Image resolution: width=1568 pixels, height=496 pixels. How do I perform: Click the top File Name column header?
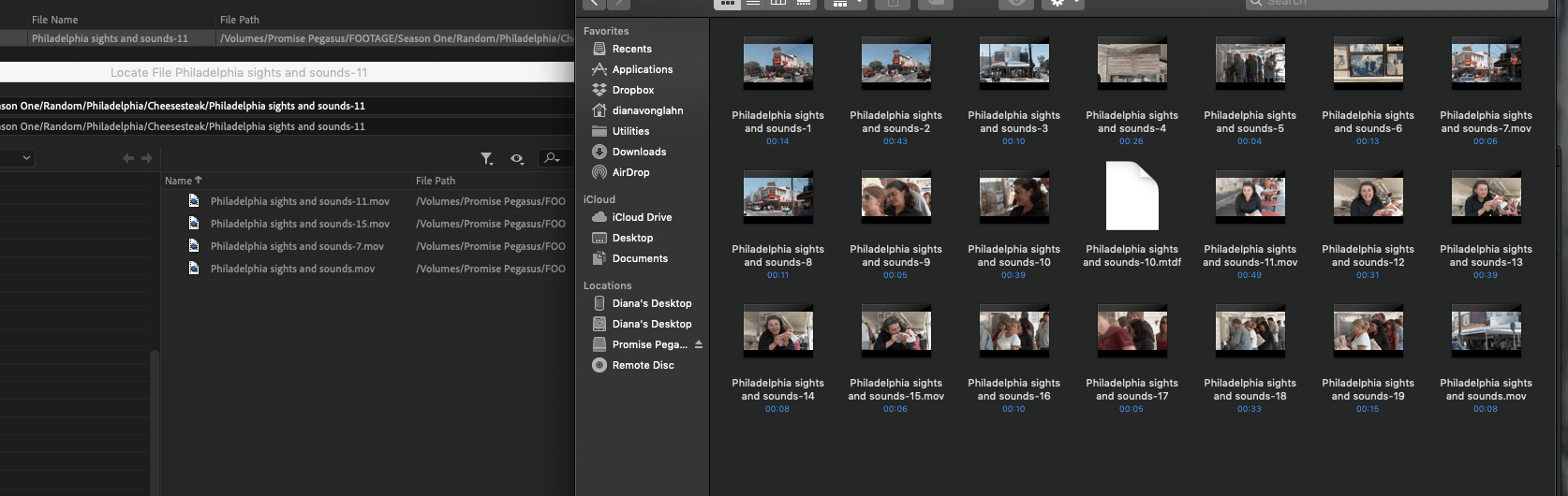click(x=55, y=20)
